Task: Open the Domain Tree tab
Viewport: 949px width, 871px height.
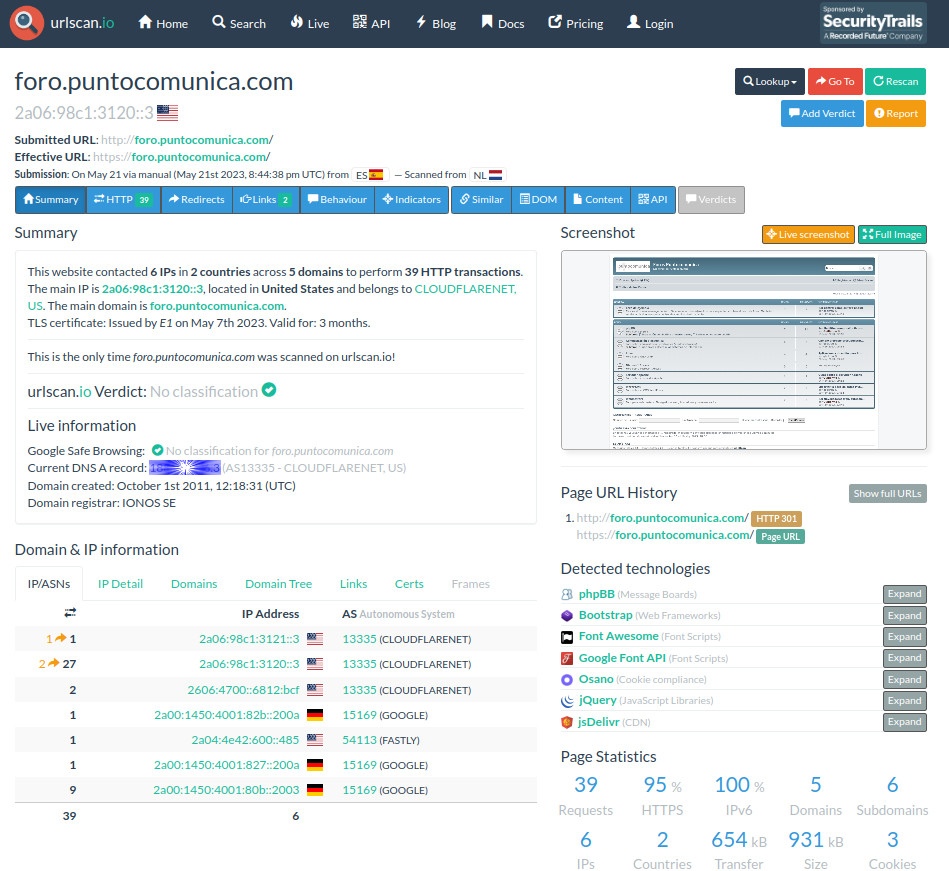Action: tap(278, 584)
